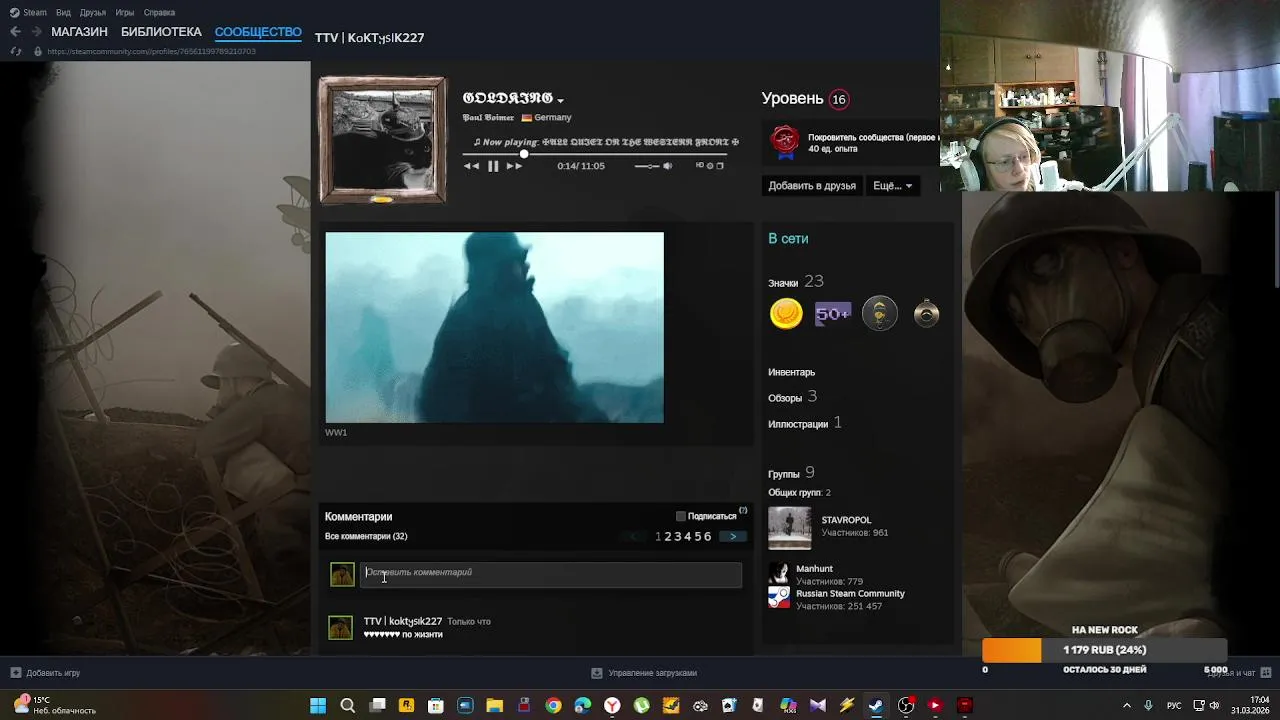Go to comments page 3

(677, 537)
